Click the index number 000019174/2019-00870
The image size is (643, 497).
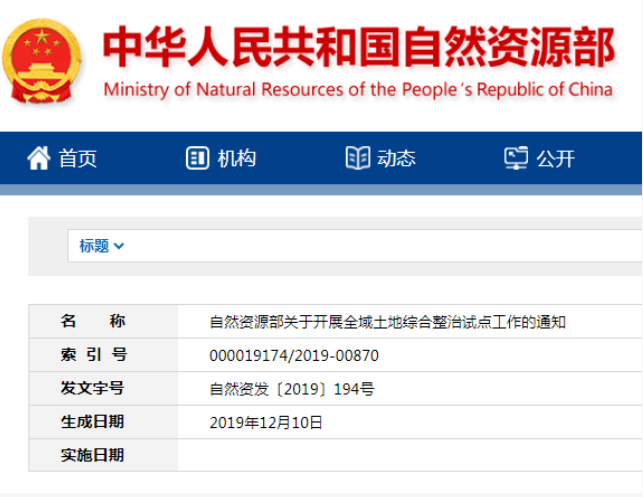pos(294,355)
